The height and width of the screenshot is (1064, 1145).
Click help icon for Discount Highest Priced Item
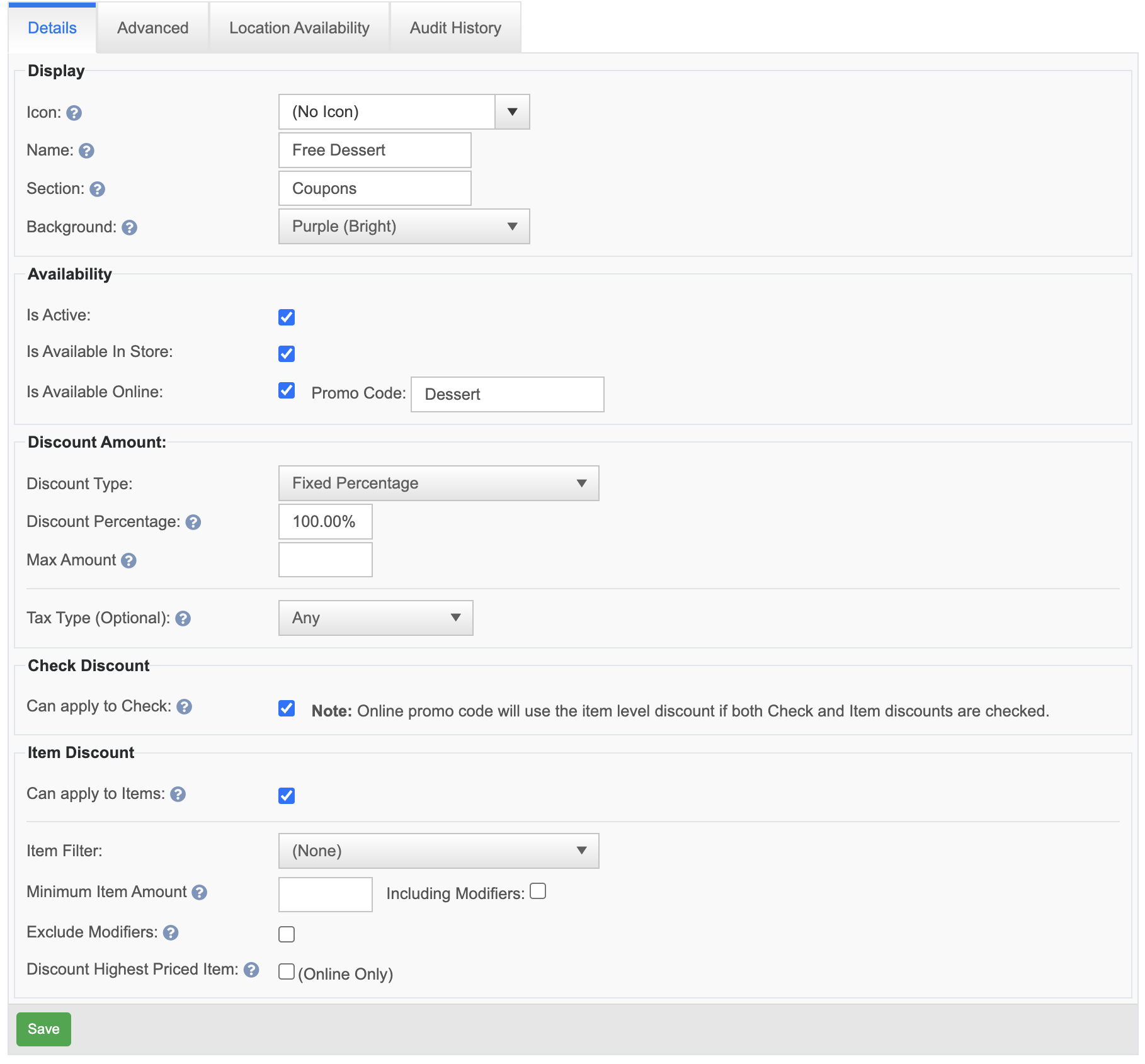click(x=251, y=970)
